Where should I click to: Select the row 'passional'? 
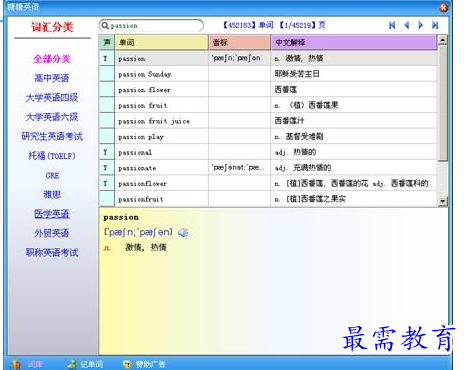tap(268, 152)
